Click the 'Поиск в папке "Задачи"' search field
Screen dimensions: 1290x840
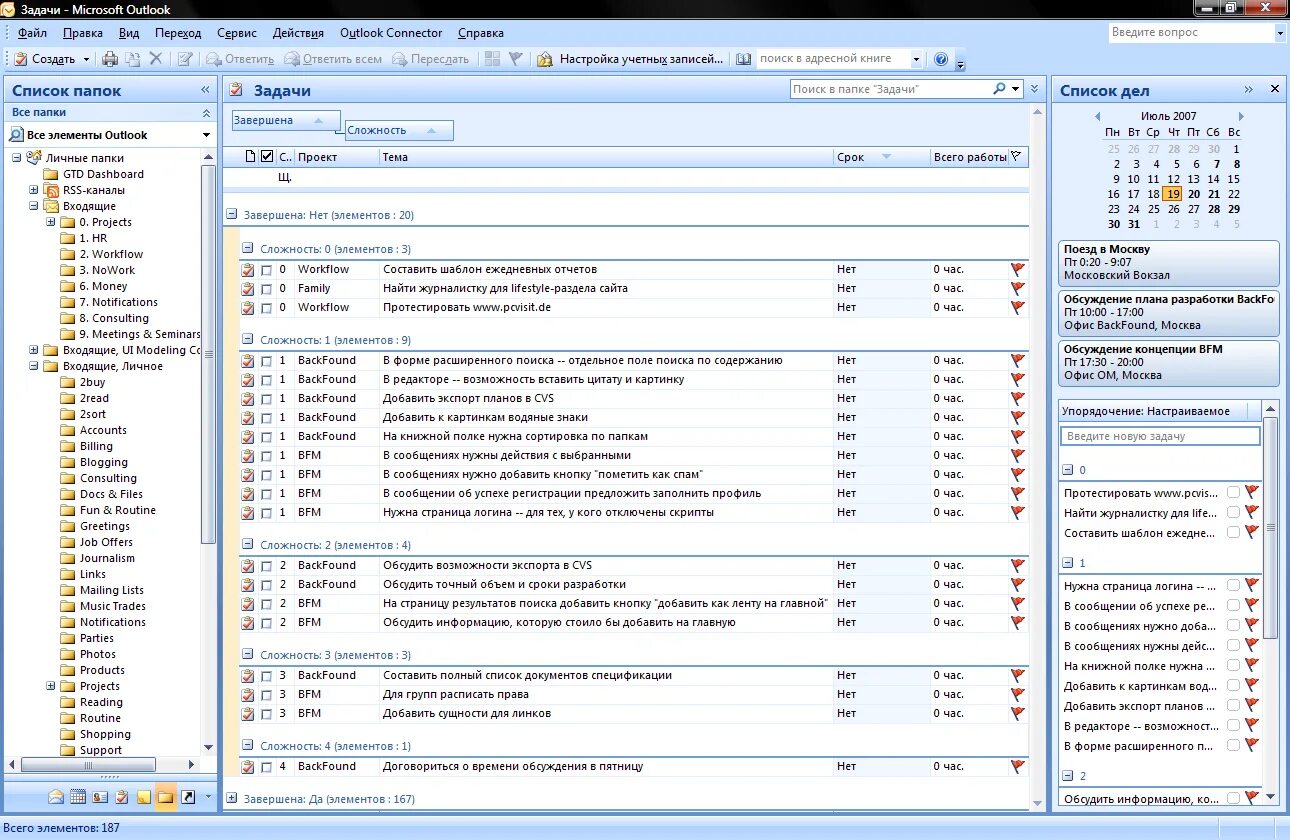pyautogui.click(x=890, y=89)
